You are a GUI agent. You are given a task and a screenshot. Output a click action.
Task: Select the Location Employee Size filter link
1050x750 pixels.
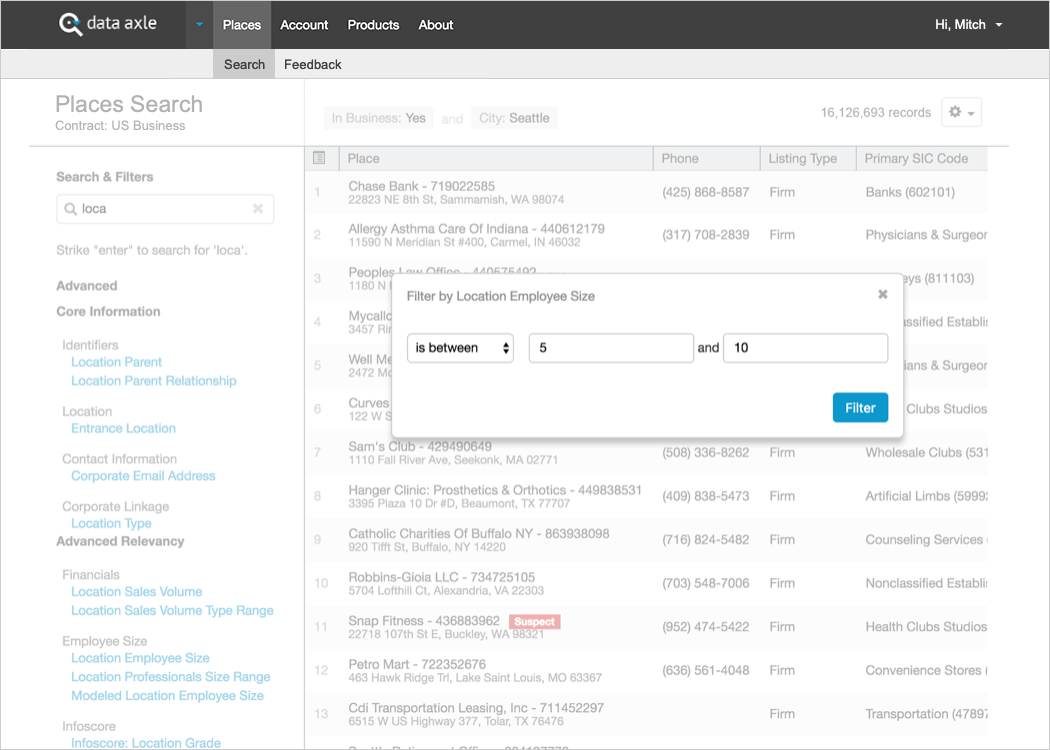[x=140, y=658]
